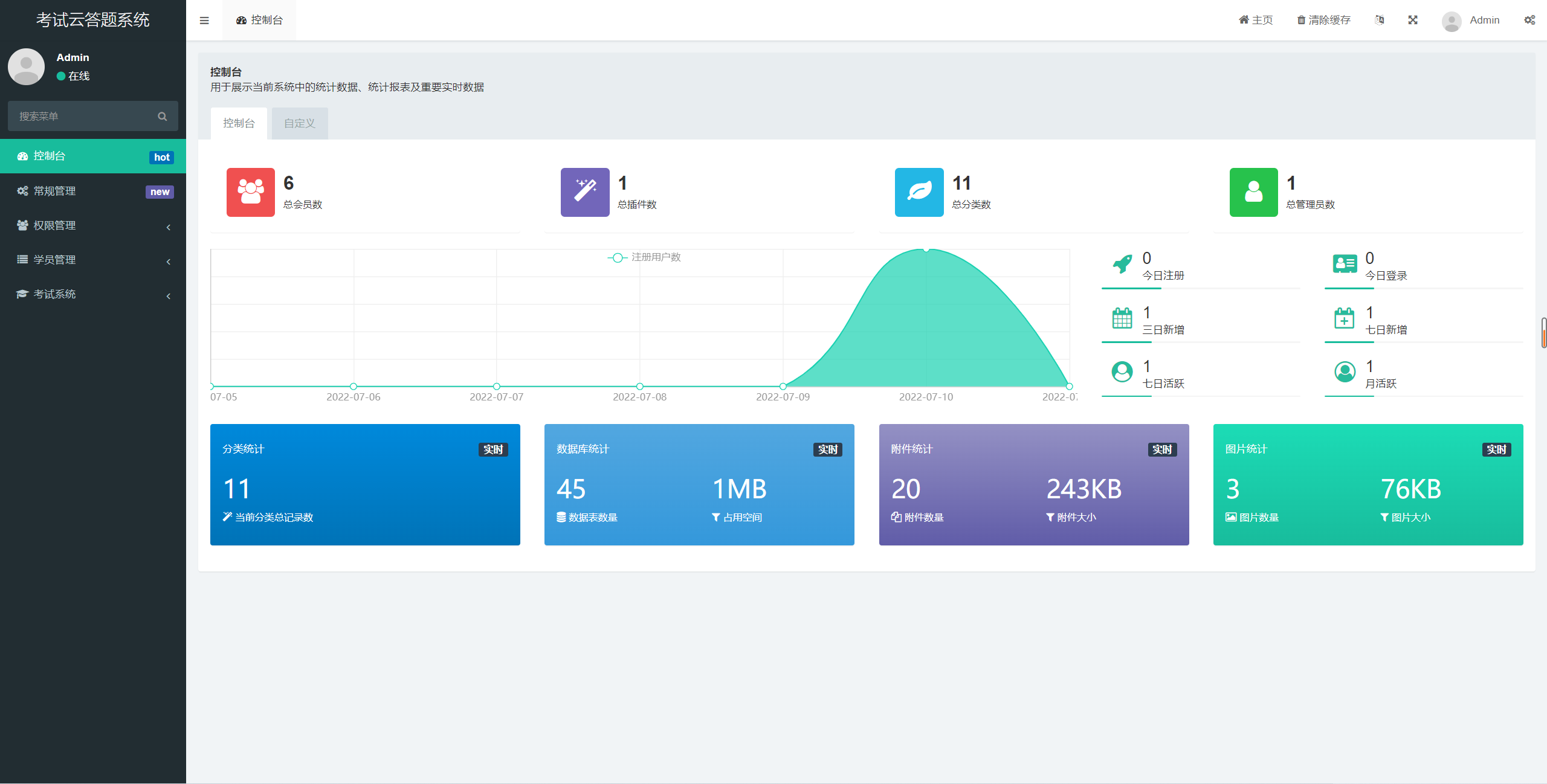Click the blue leaf categories icon

(x=919, y=192)
